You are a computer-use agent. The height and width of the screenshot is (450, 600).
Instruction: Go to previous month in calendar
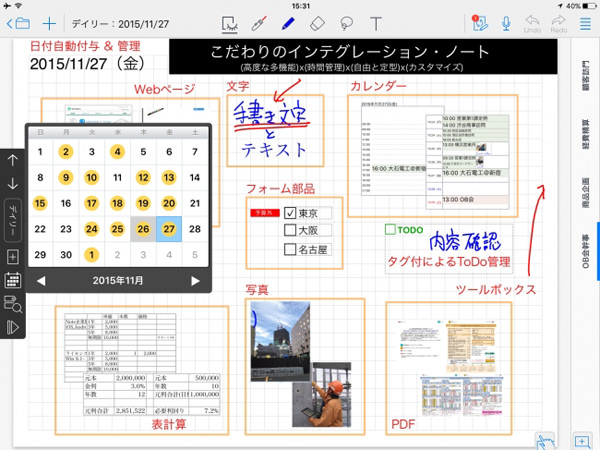tap(41, 281)
